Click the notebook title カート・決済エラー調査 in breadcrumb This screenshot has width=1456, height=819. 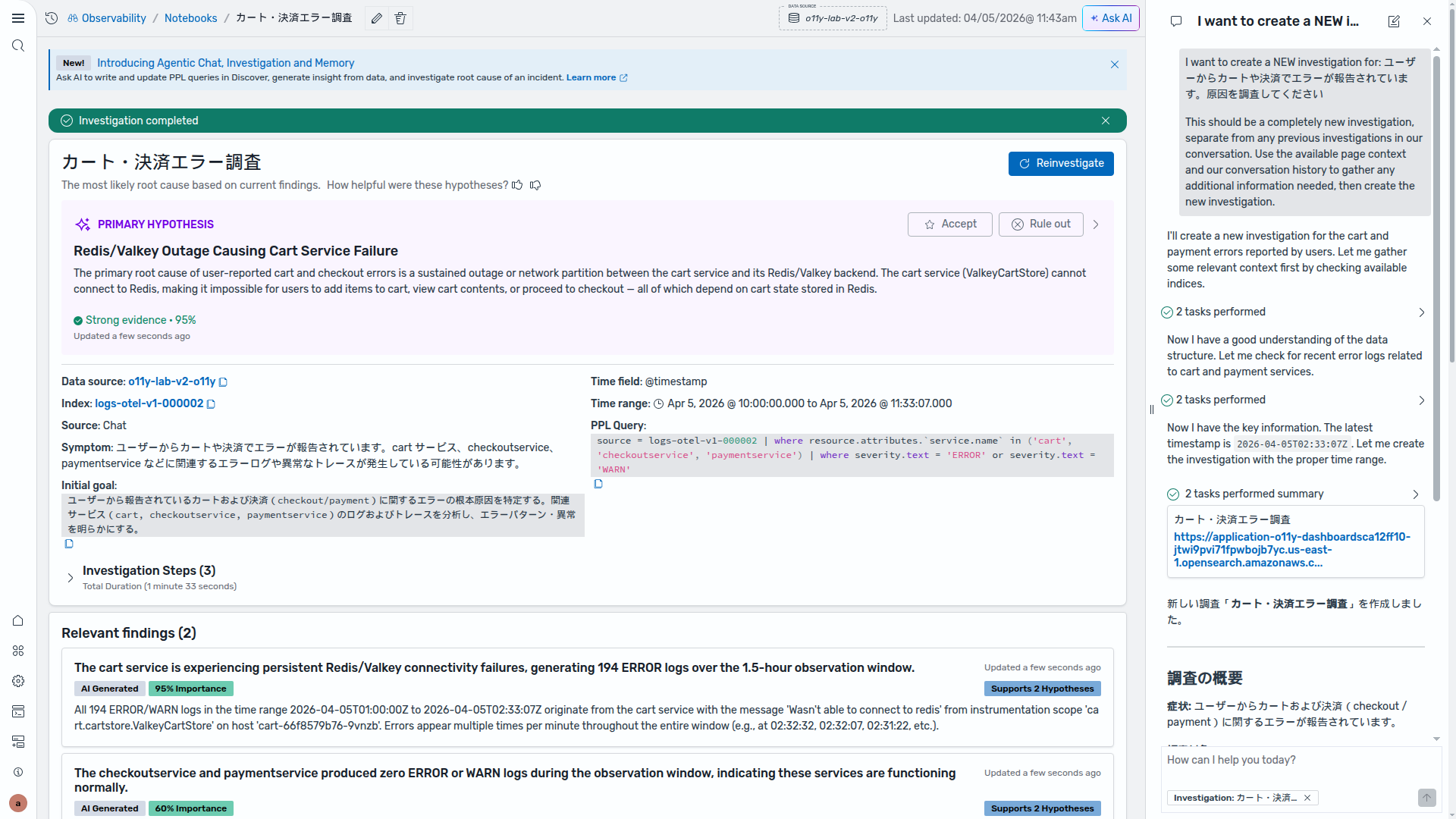coord(293,18)
